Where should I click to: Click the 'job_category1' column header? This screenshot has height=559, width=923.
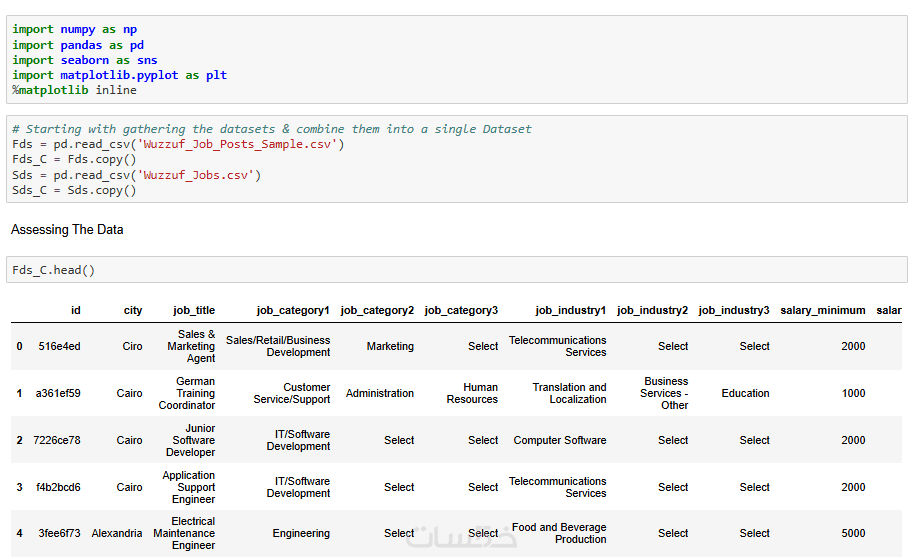coord(293,311)
